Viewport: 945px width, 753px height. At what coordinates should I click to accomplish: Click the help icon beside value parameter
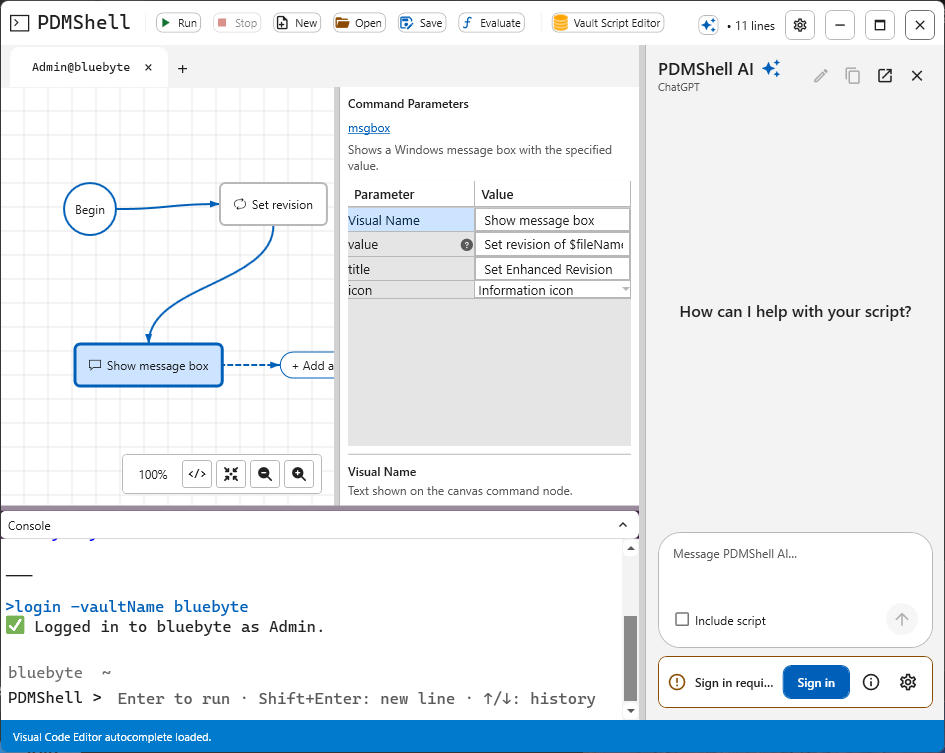click(x=466, y=245)
